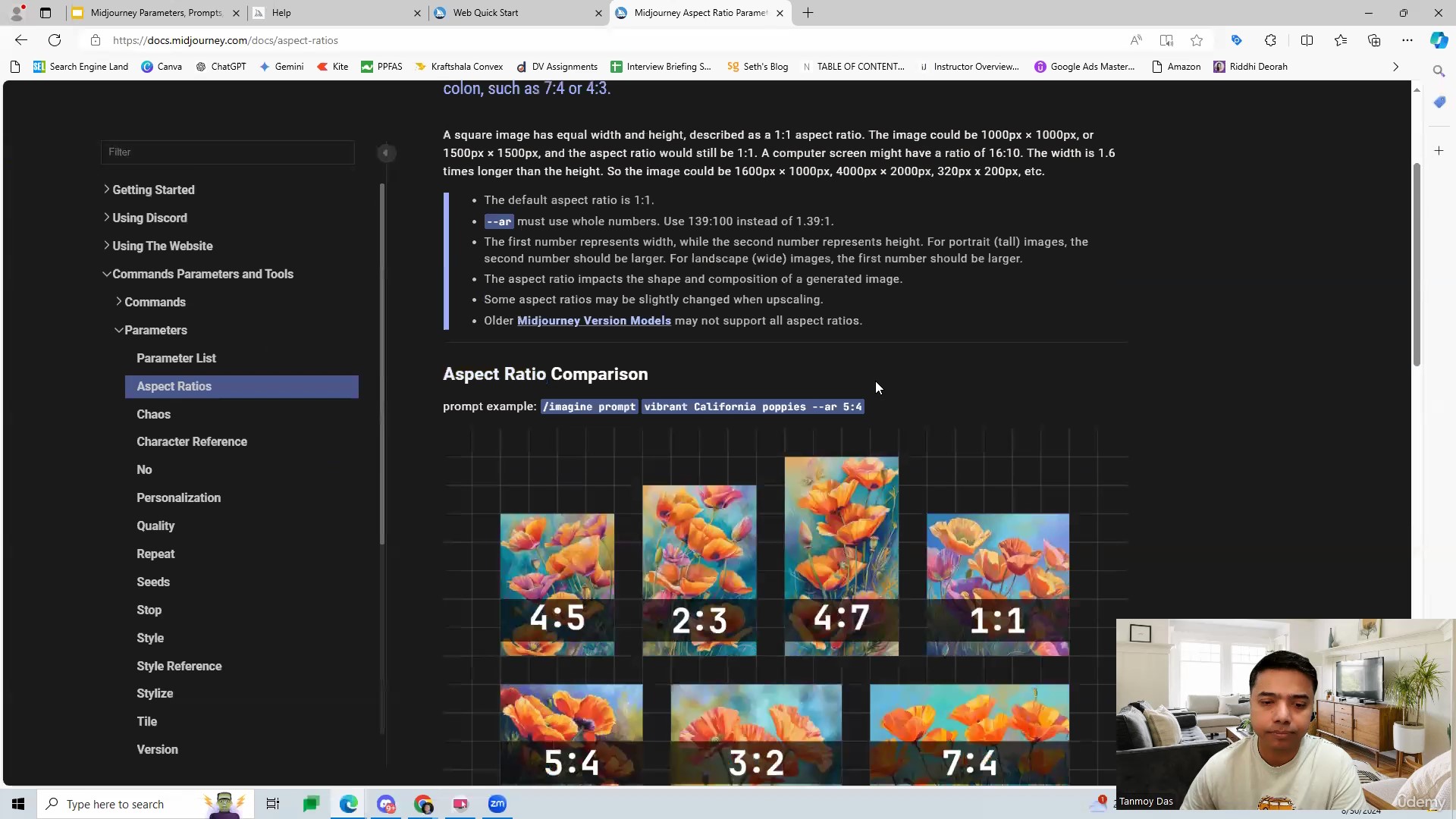The height and width of the screenshot is (819, 1456).
Task: Open Microsoft Edge from taskbar
Action: (x=349, y=804)
